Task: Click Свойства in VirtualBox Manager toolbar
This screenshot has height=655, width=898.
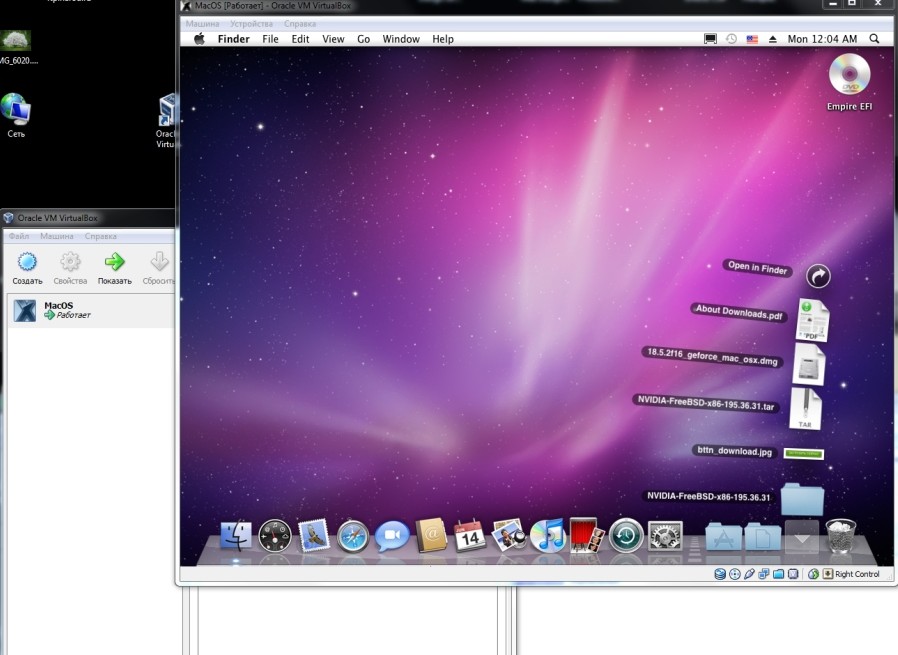Action: (x=70, y=268)
